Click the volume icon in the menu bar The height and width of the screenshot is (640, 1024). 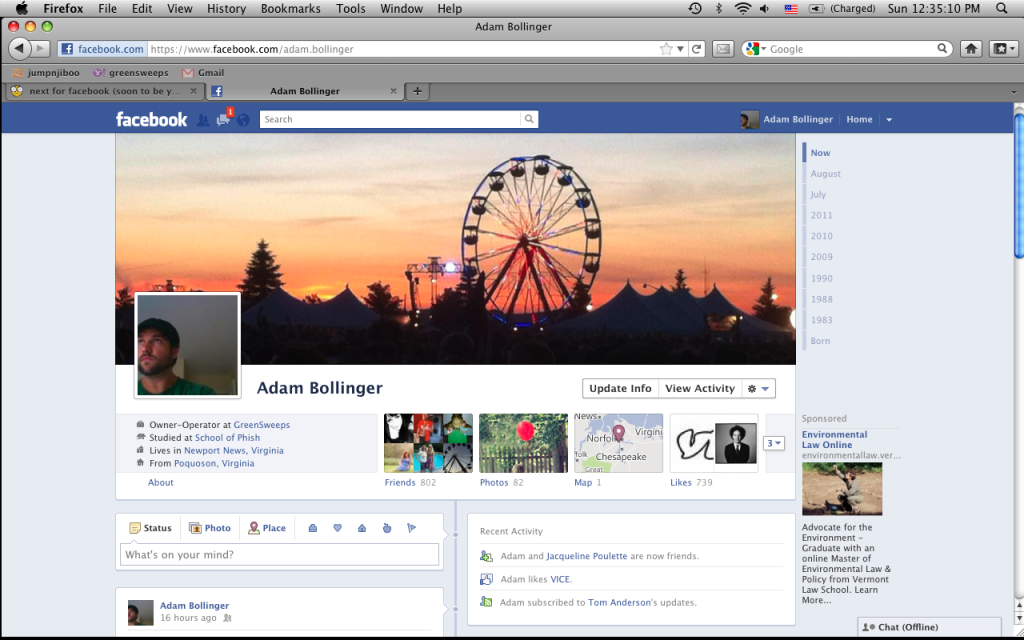click(x=765, y=8)
